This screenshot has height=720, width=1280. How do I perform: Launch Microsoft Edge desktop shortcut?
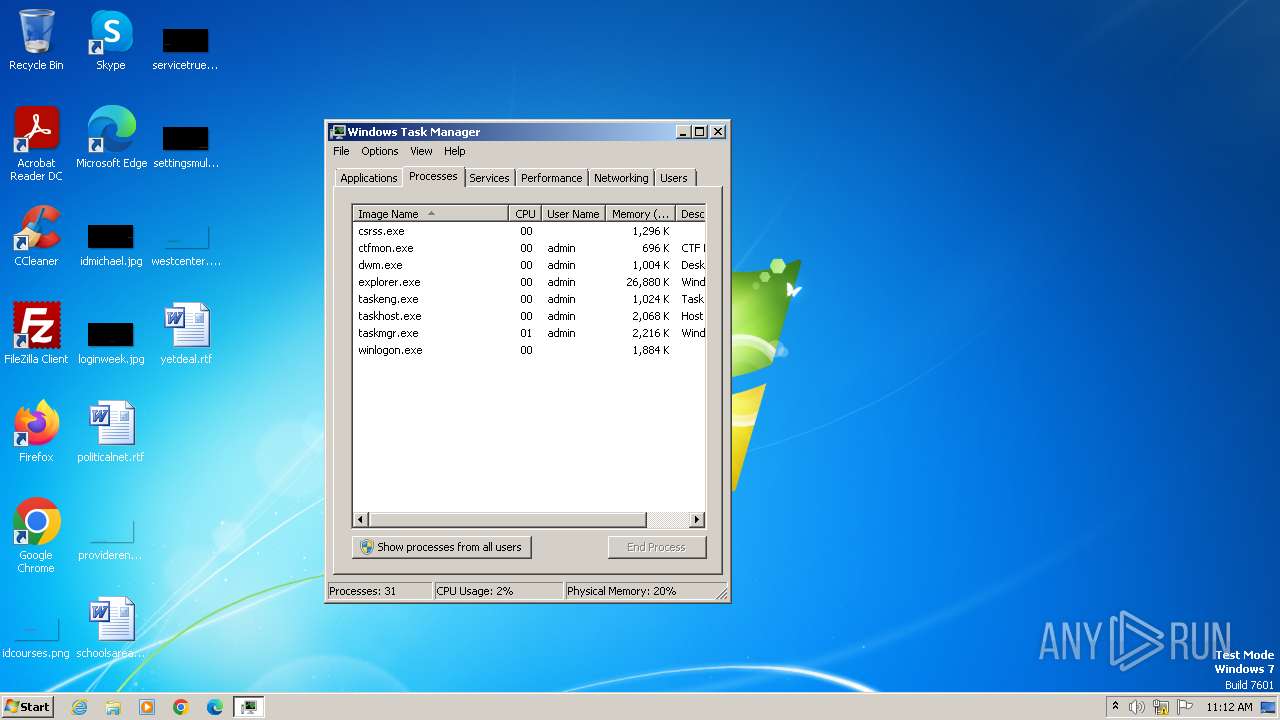(x=111, y=137)
